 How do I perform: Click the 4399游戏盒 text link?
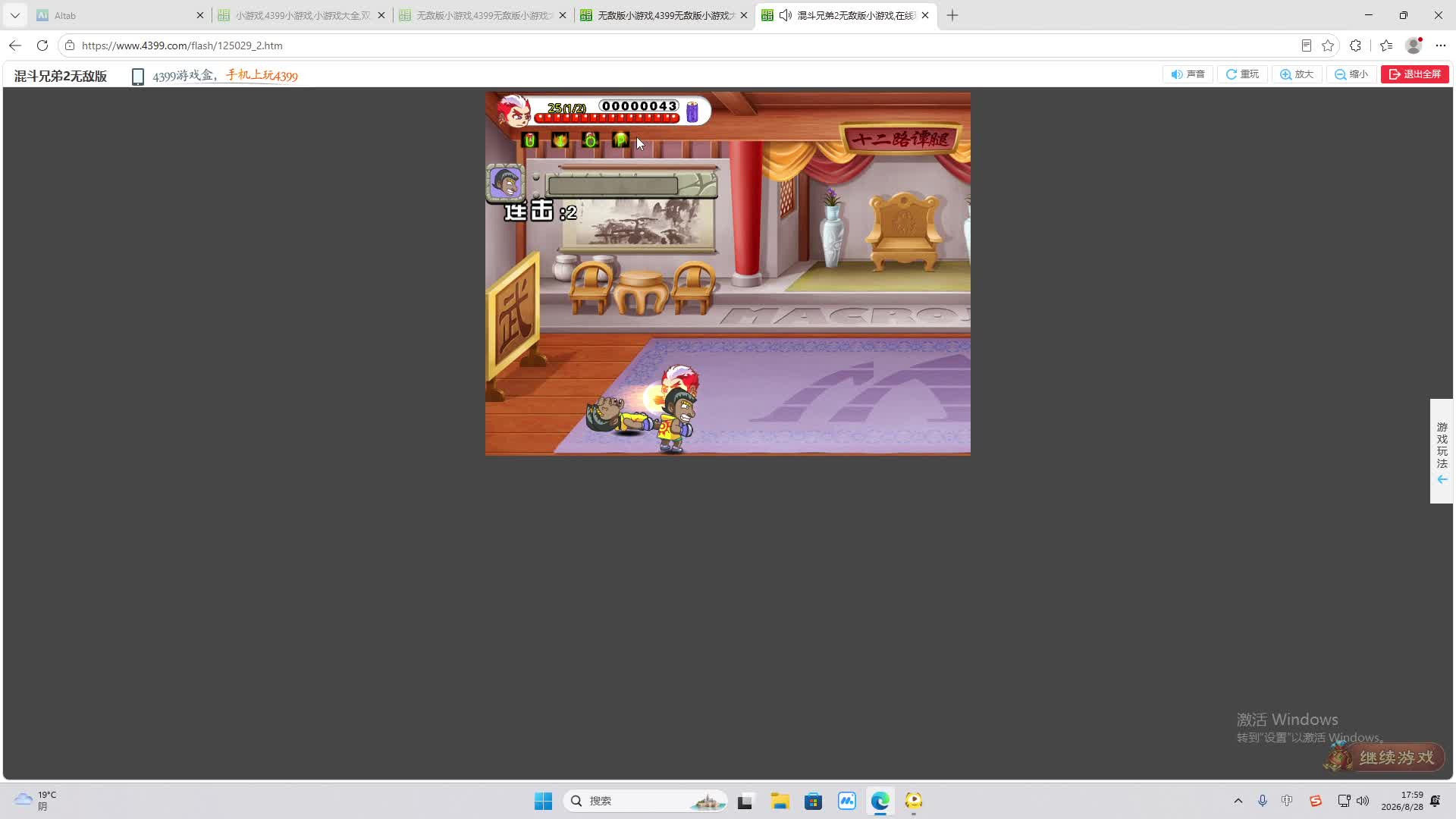(x=183, y=76)
